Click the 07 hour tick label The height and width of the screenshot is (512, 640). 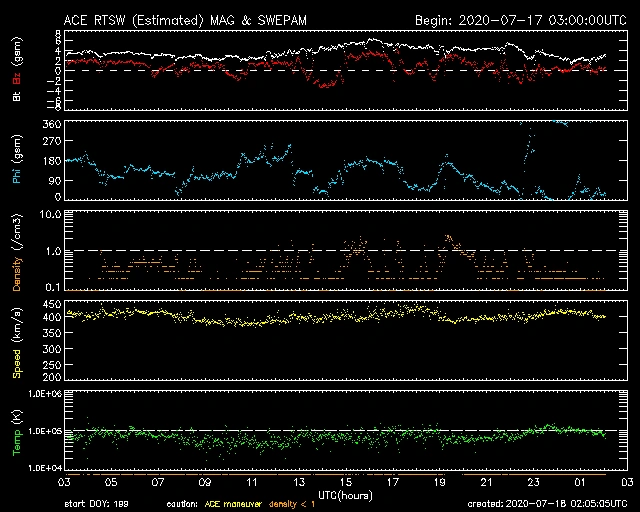157,482
